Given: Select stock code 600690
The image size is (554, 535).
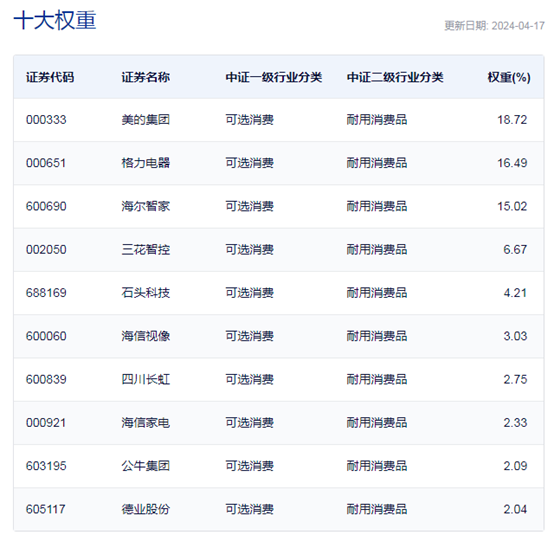Looking at the screenshot, I should point(46,206).
